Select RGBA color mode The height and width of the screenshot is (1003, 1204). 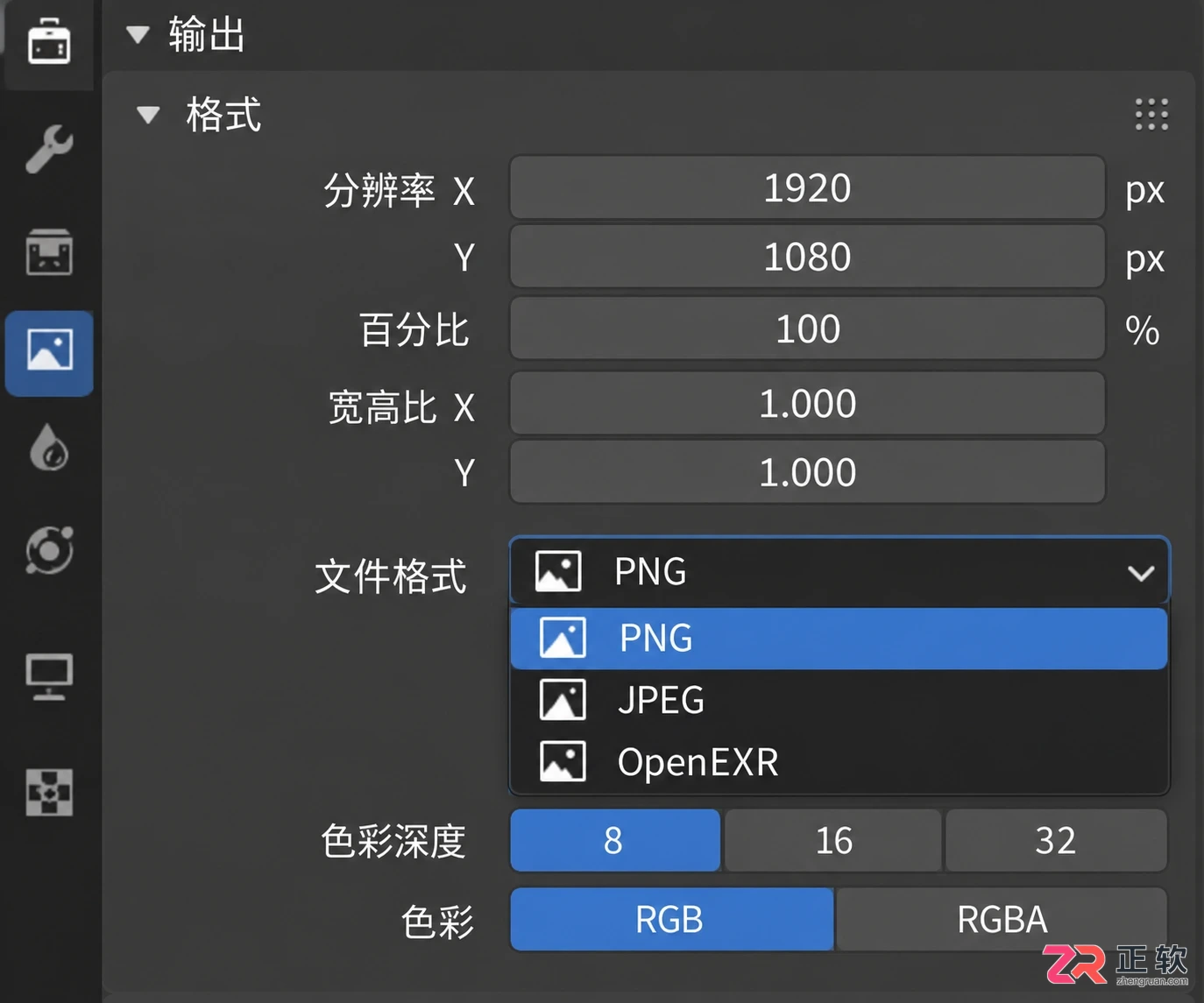pos(1002,919)
